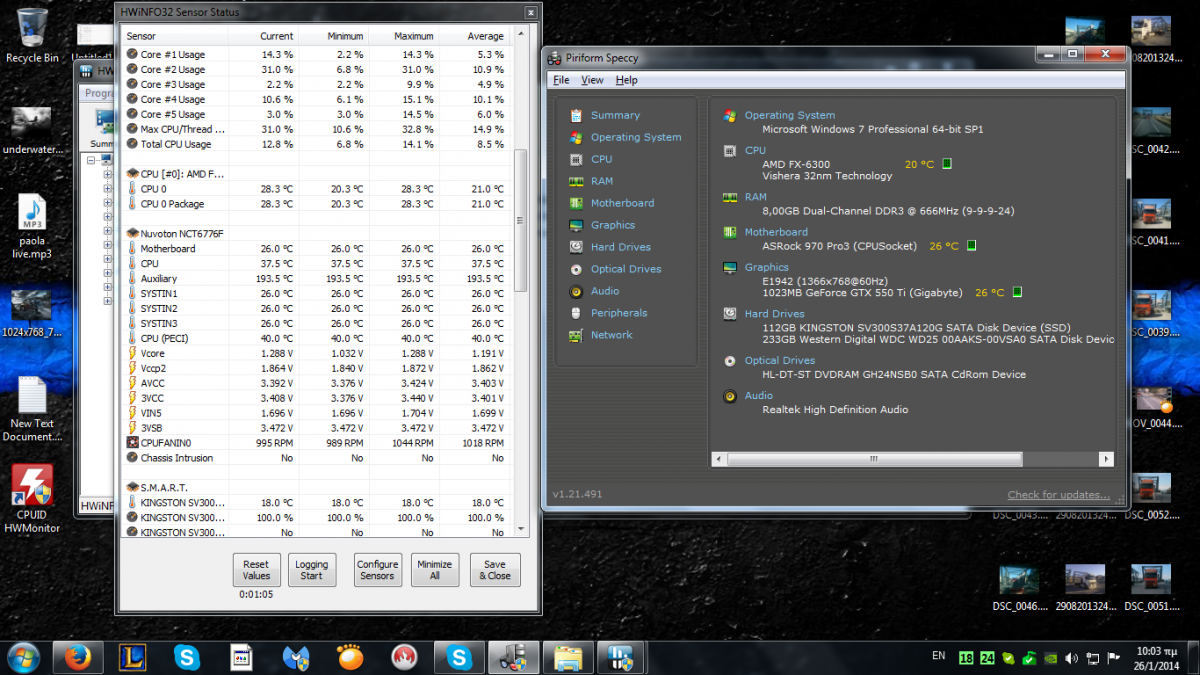This screenshot has width=1200, height=675.
Task: Select the Auxiliary temperature row
Action: [317, 278]
